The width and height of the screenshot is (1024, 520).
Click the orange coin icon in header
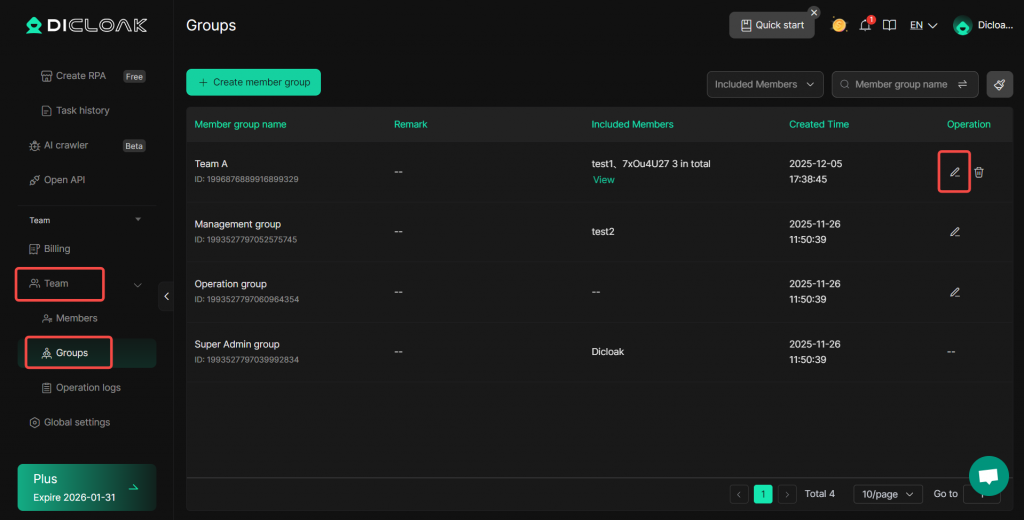839,25
